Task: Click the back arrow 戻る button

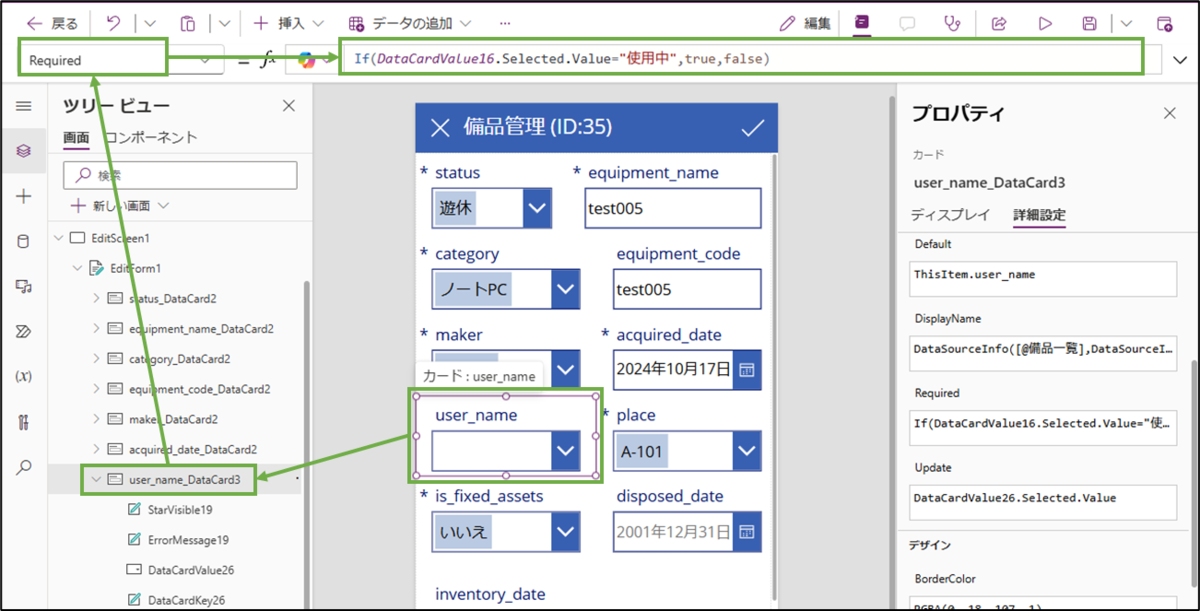Action: [51, 23]
